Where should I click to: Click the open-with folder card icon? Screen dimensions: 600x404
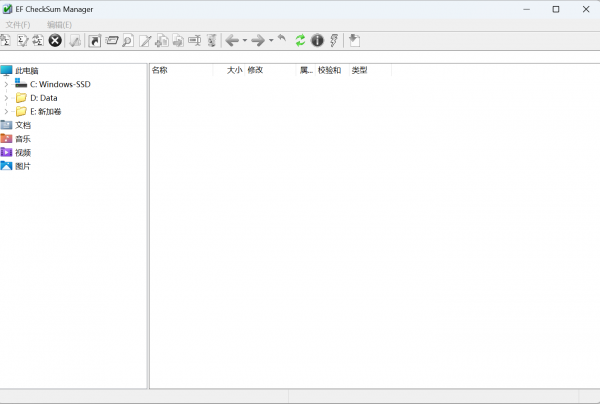[x=112, y=40]
